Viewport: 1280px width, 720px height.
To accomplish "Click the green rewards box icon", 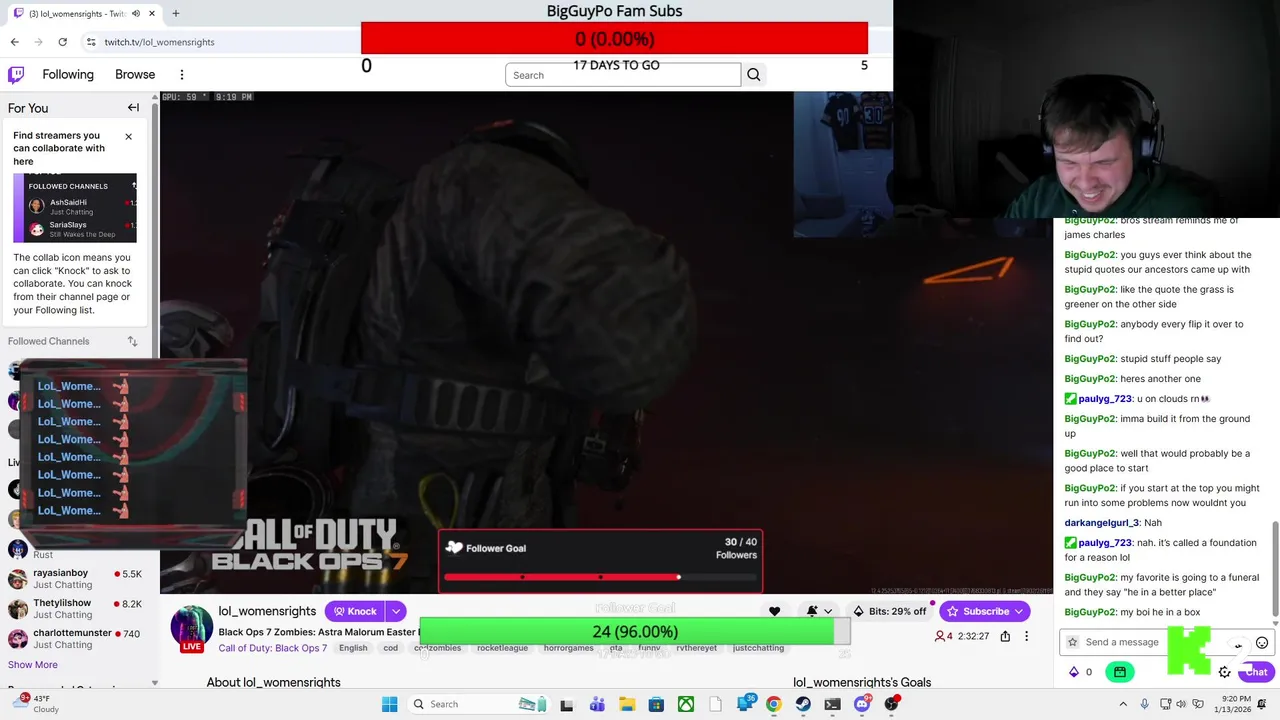I will (1120, 672).
